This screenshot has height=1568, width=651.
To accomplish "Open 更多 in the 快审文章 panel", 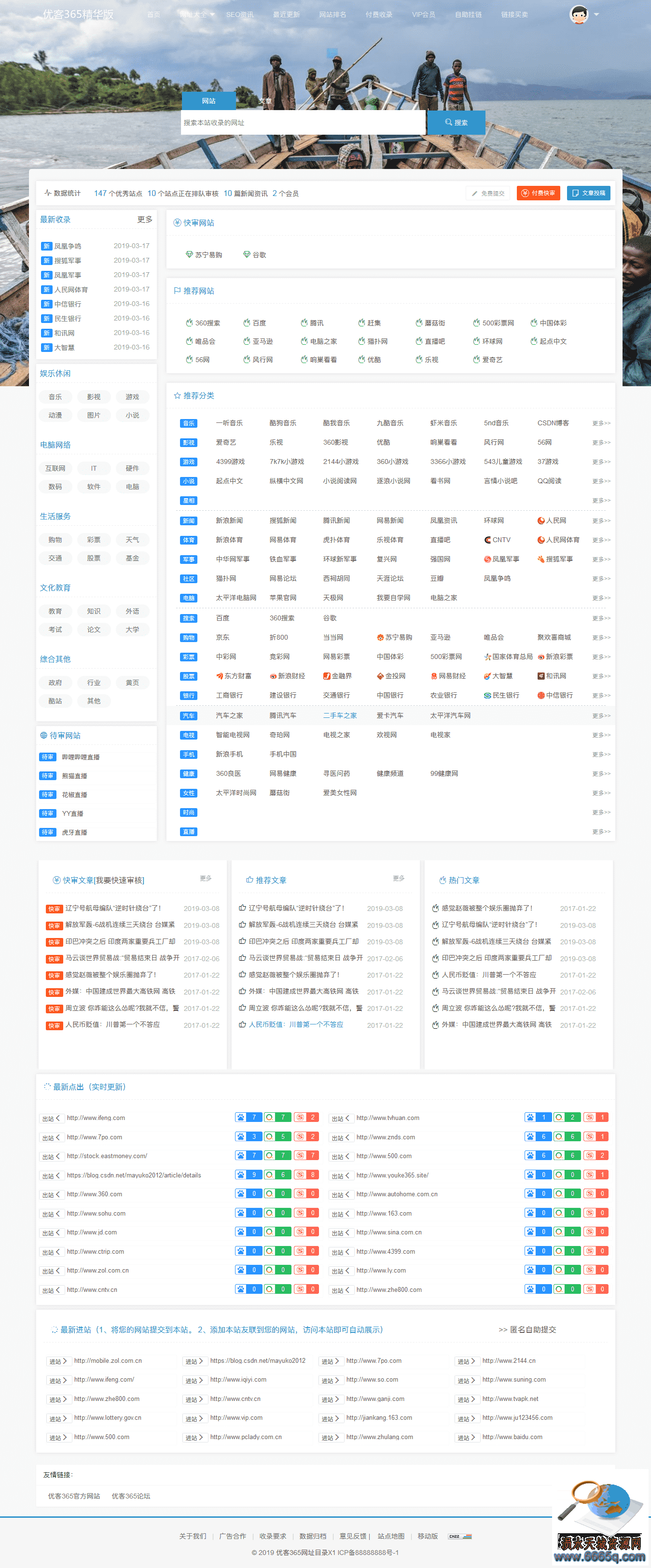I will coord(206,878).
